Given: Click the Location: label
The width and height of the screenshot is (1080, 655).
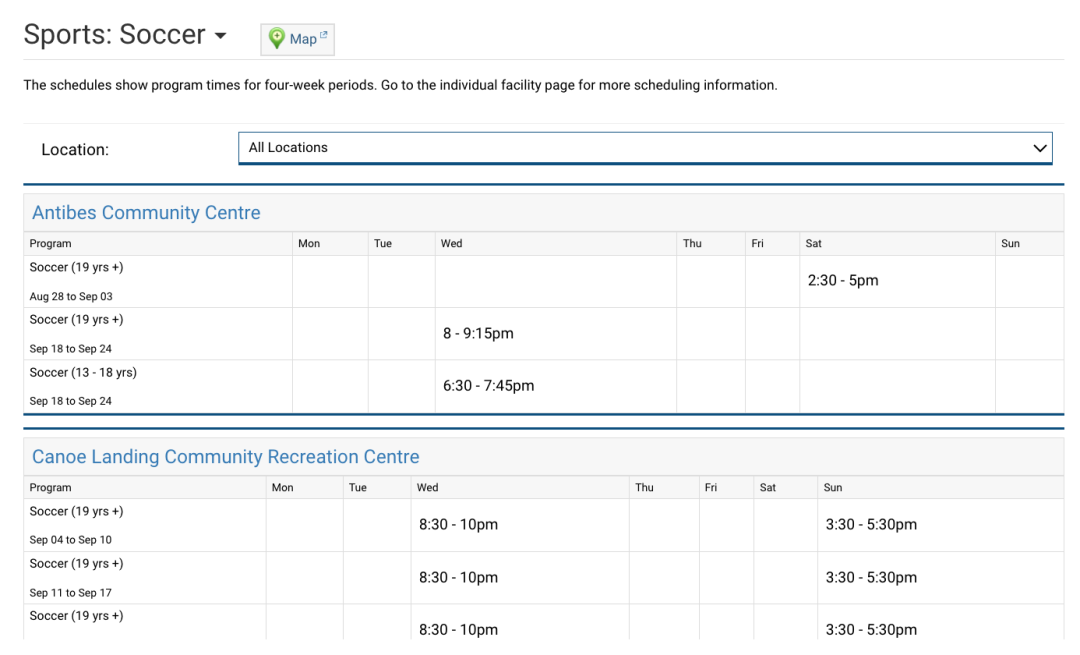Looking at the screenshot, I should click(75, 149).
